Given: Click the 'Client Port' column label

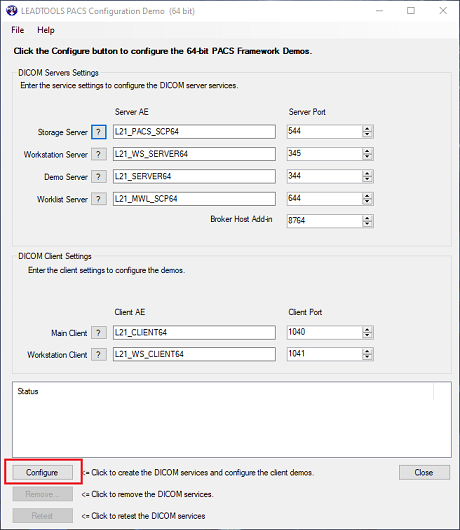Looking at the screenshot, I should [x=305, y=312].
